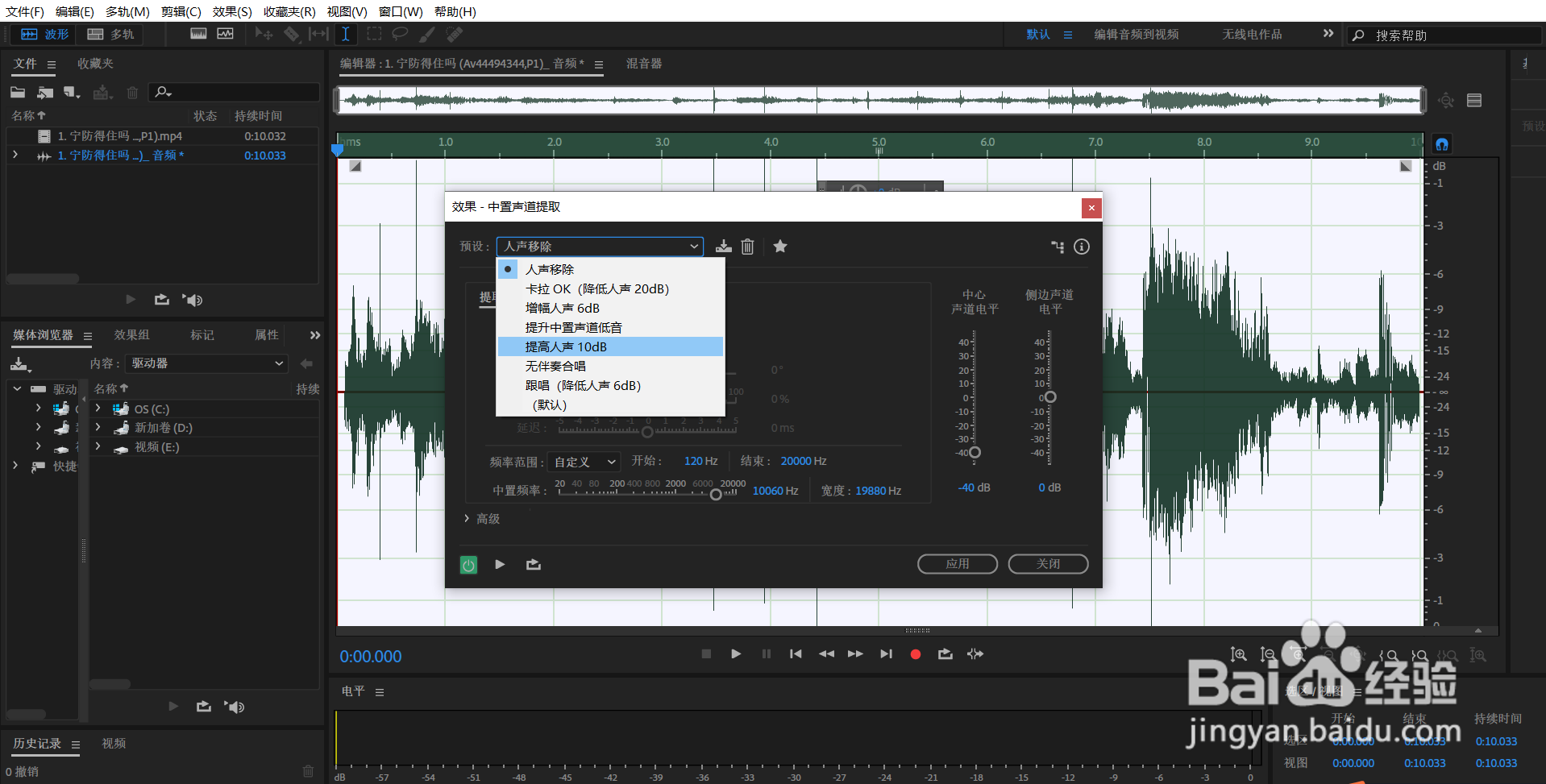Toggle auto-play speaker in Files panel
The image size is (1546, 784).
(x=193, y=300)
